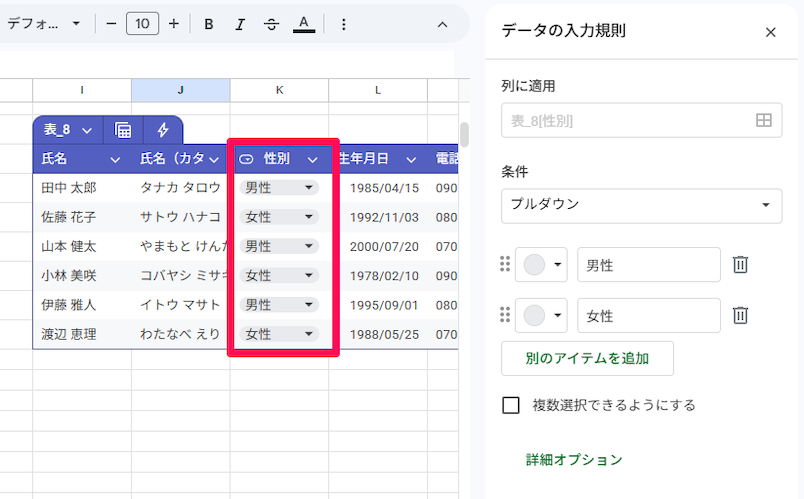Delete the 女性 dropdown item
Viewport: 804px width, 499px height.
click(740, 315)
